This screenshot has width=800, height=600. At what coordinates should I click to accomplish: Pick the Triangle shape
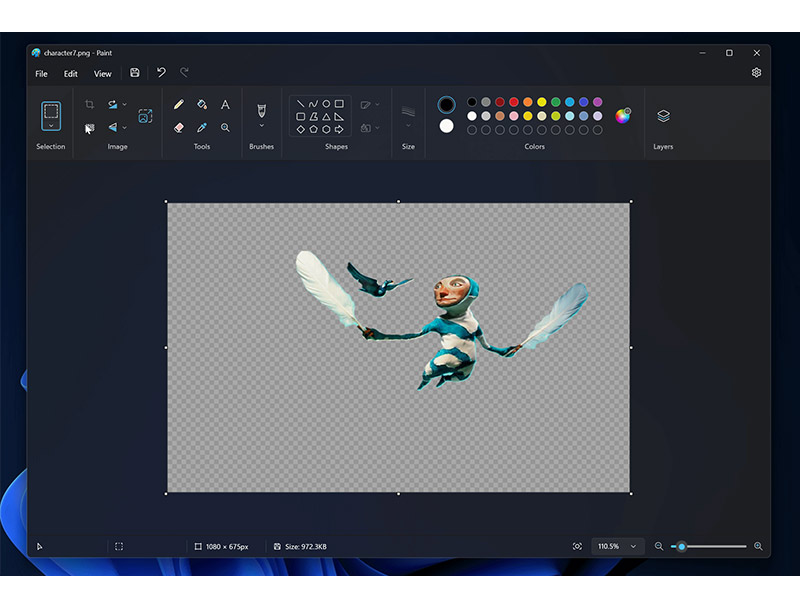(x=326, y=117)
